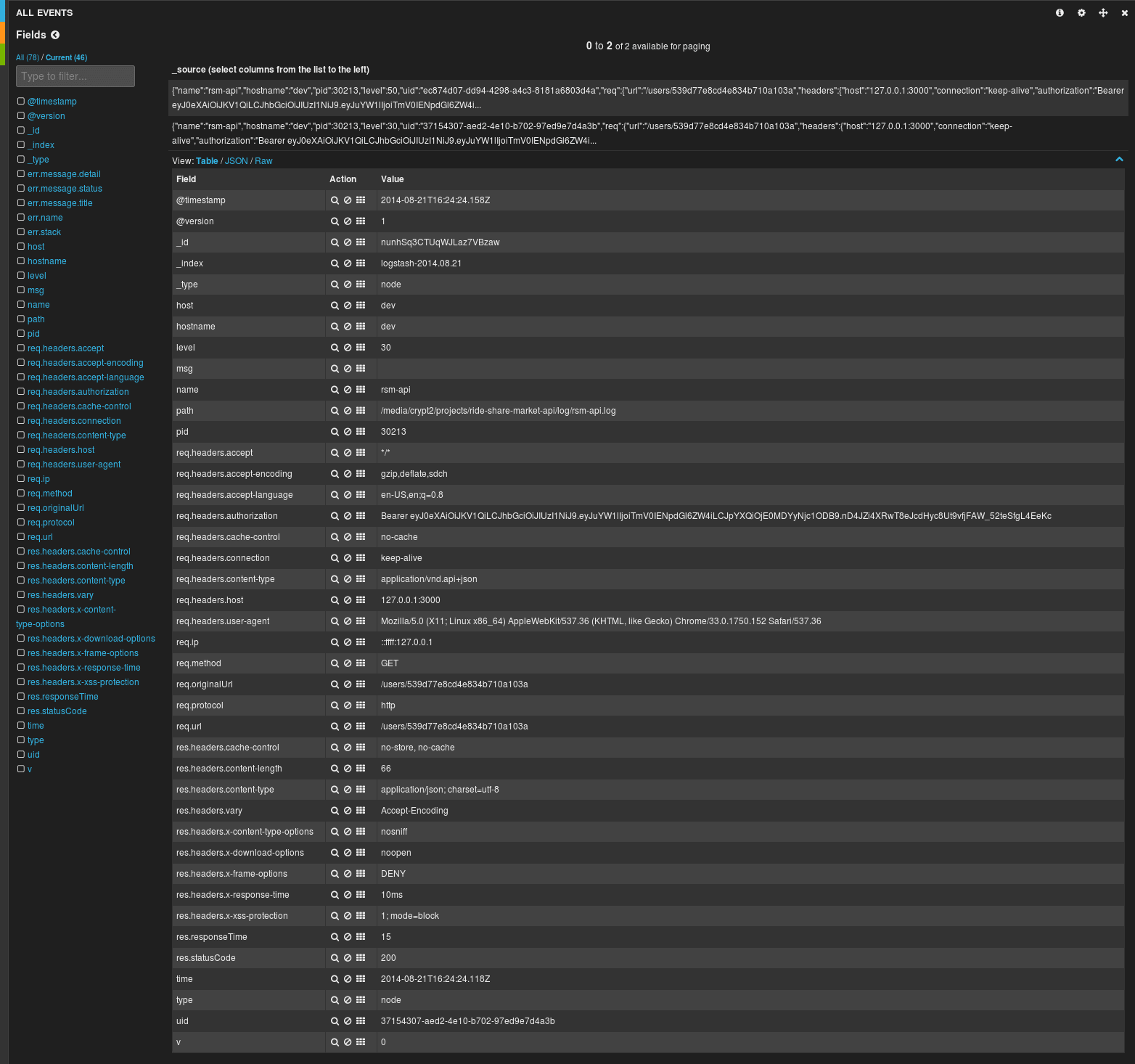
Task: Toggle hostname column using its table icon
Action: click(x=361, y=326)
